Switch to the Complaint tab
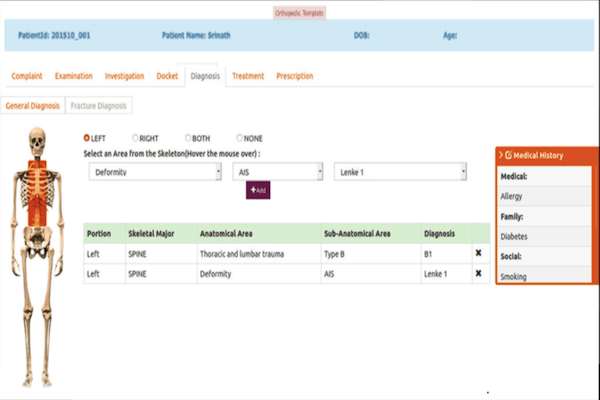The height and width of the screenshot is (400, 600). (x=27, y=76)
